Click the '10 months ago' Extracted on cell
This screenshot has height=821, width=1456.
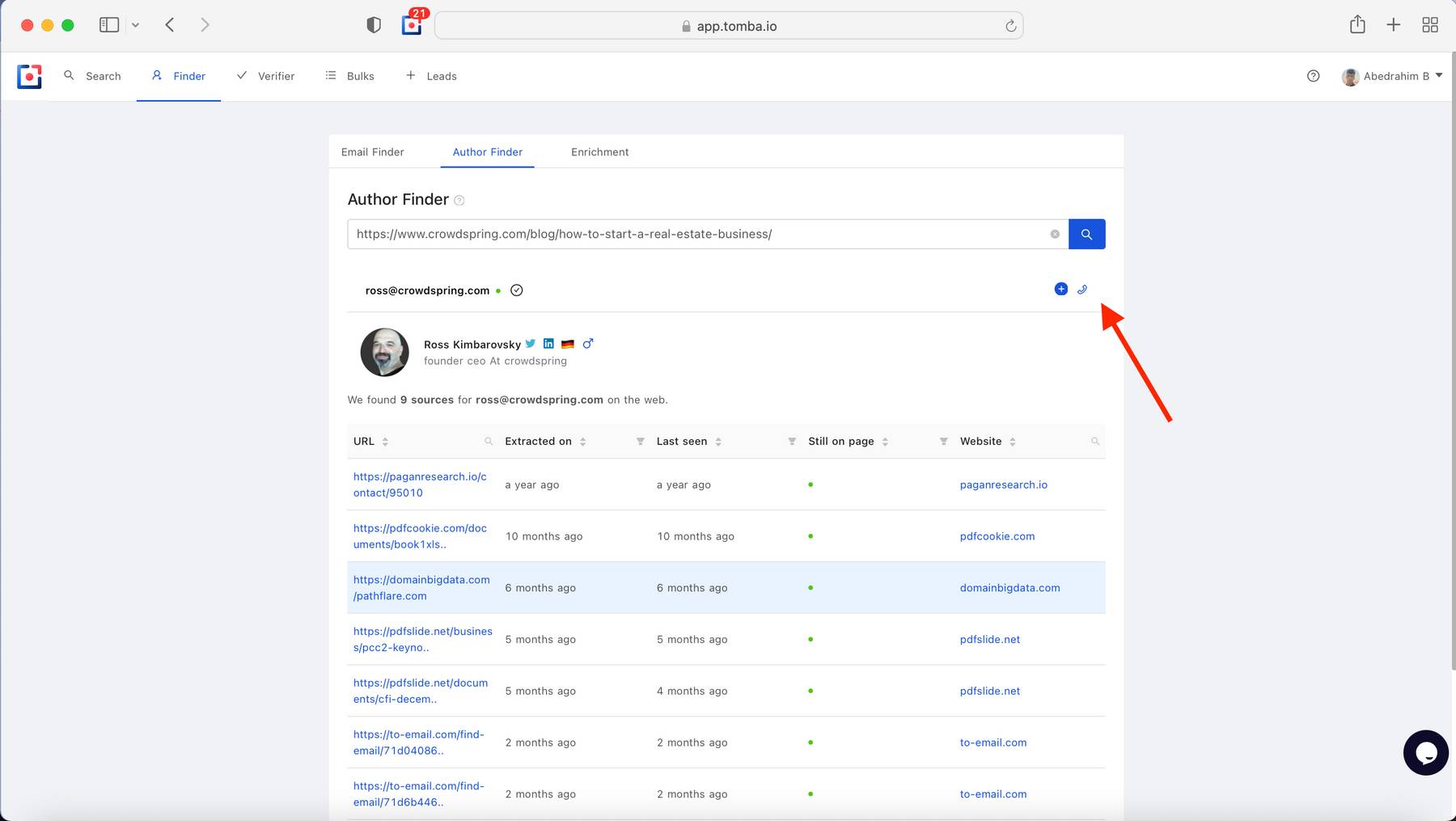tap(544, 536)
